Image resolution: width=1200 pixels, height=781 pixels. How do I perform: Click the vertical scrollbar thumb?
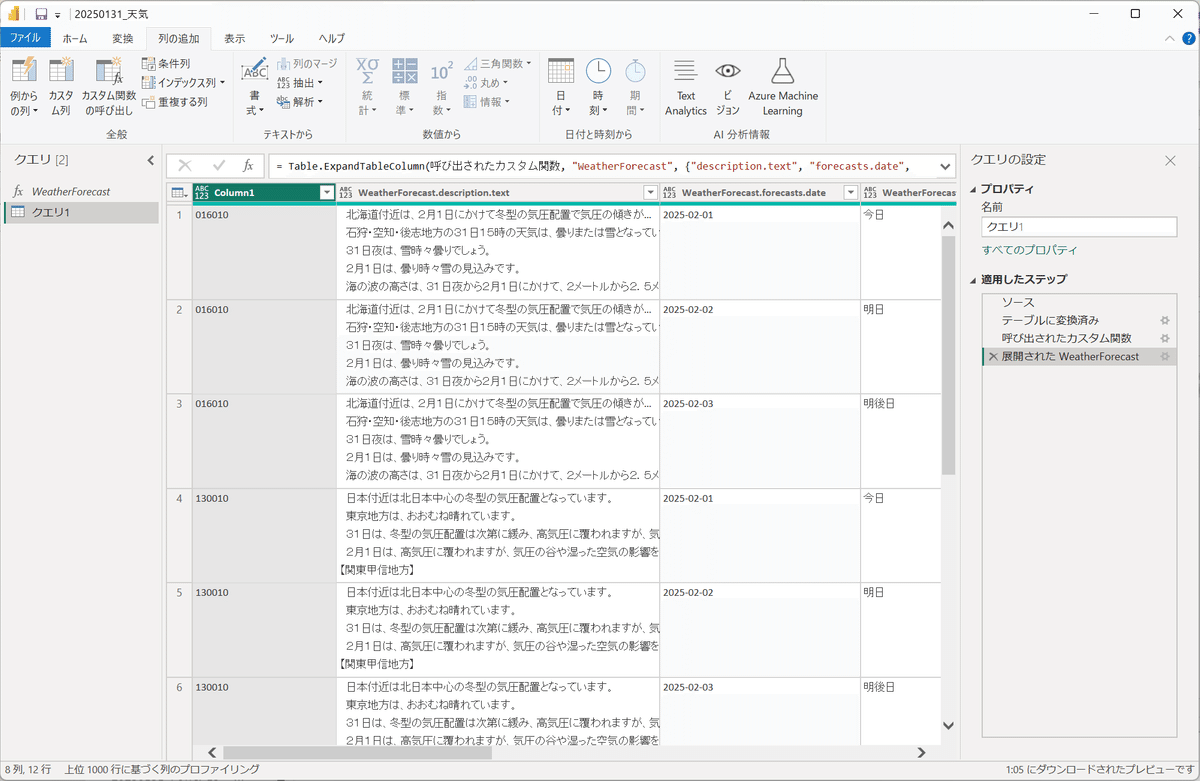(949, 355)
